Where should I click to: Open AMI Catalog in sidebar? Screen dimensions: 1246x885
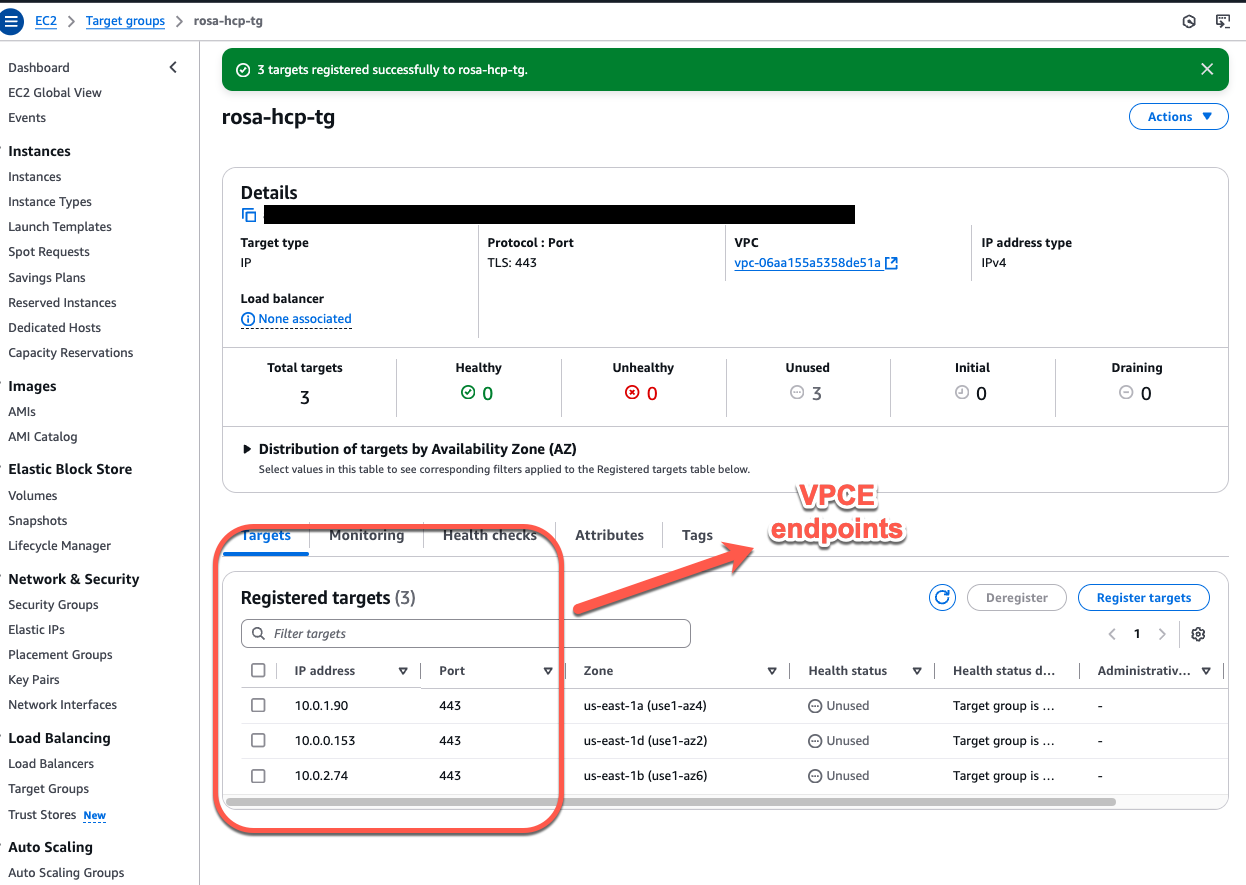click(x=42, y=437)
